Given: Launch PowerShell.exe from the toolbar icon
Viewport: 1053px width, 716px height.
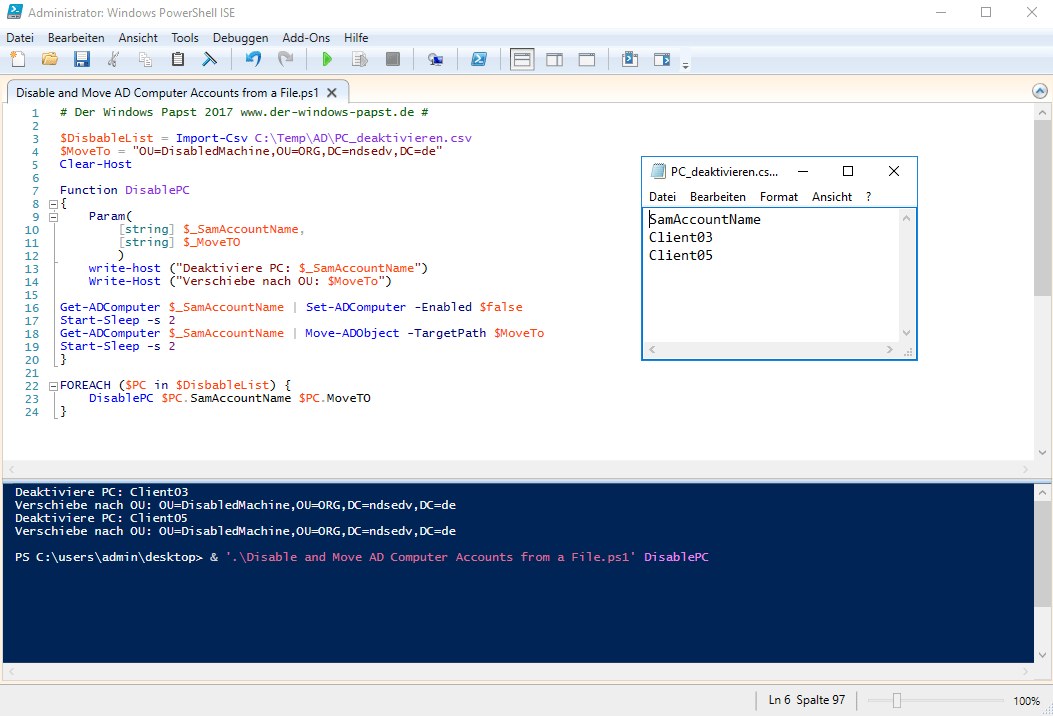Looking at the screenshot, I should (479, 60).
